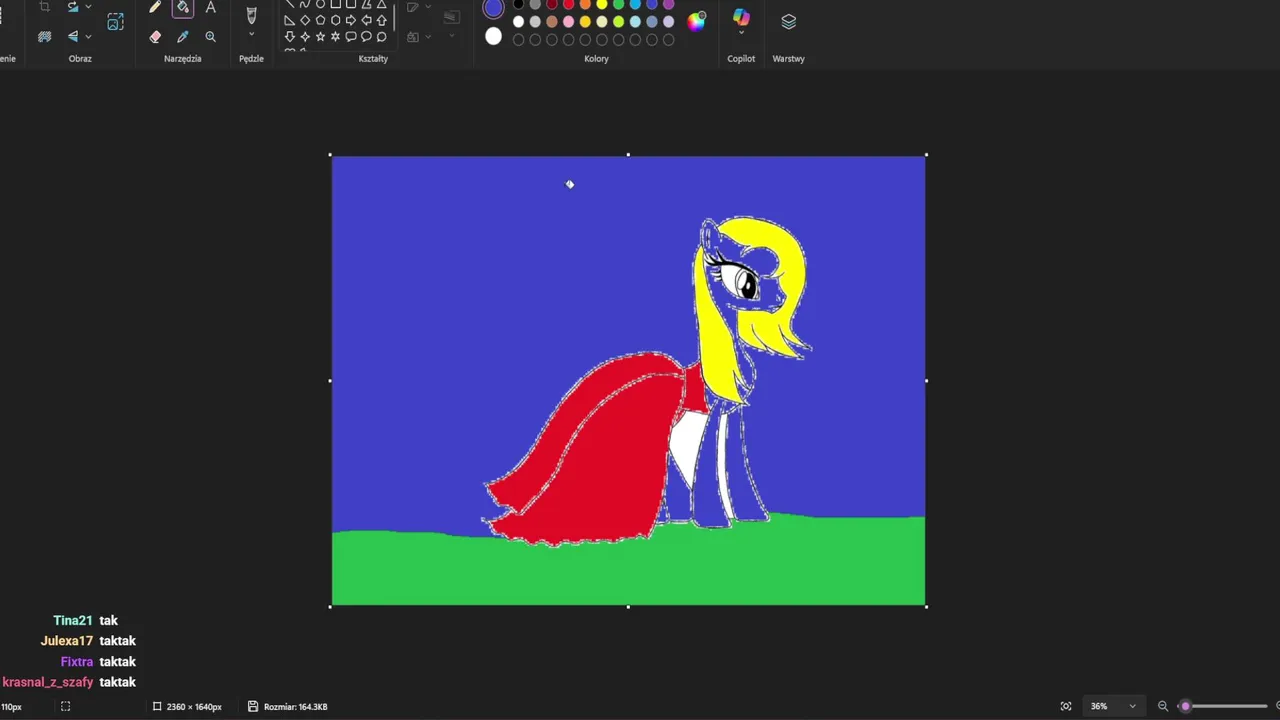Screen dimensions: 1280x720
Task: Open the Warstwy layers panel
Action: point(788,22)
